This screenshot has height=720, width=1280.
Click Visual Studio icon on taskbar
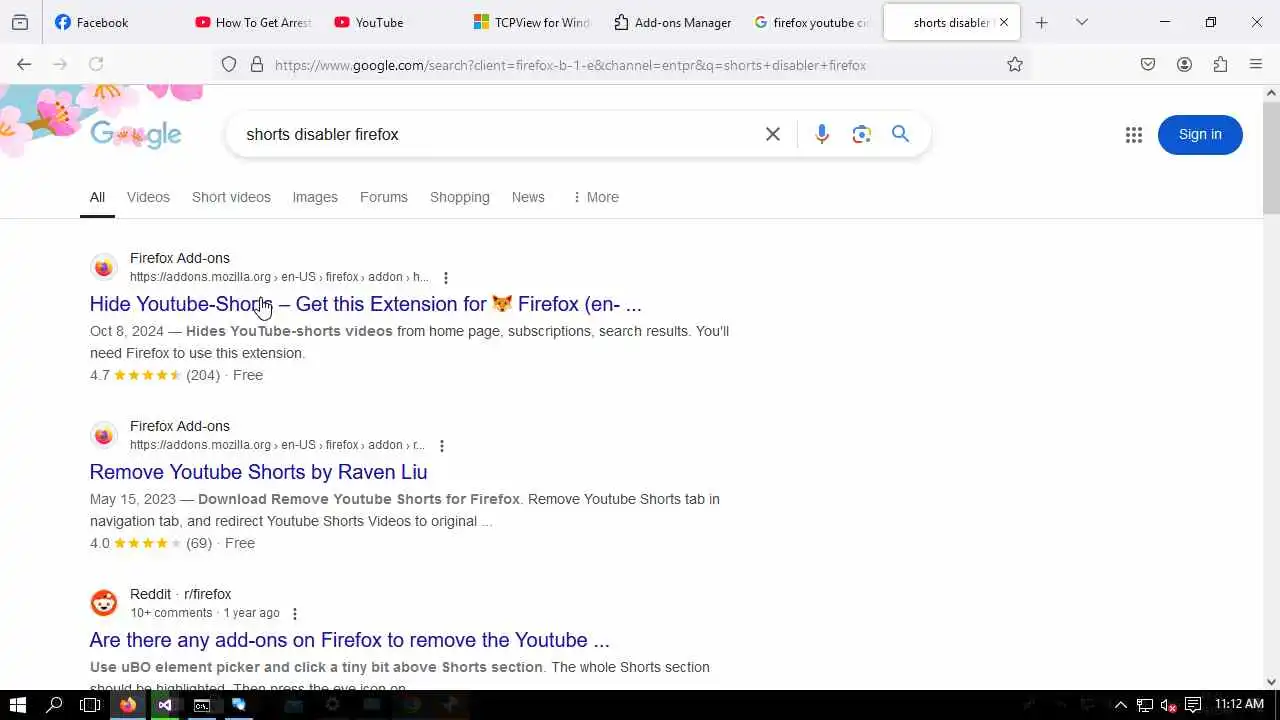pos(165,705)
